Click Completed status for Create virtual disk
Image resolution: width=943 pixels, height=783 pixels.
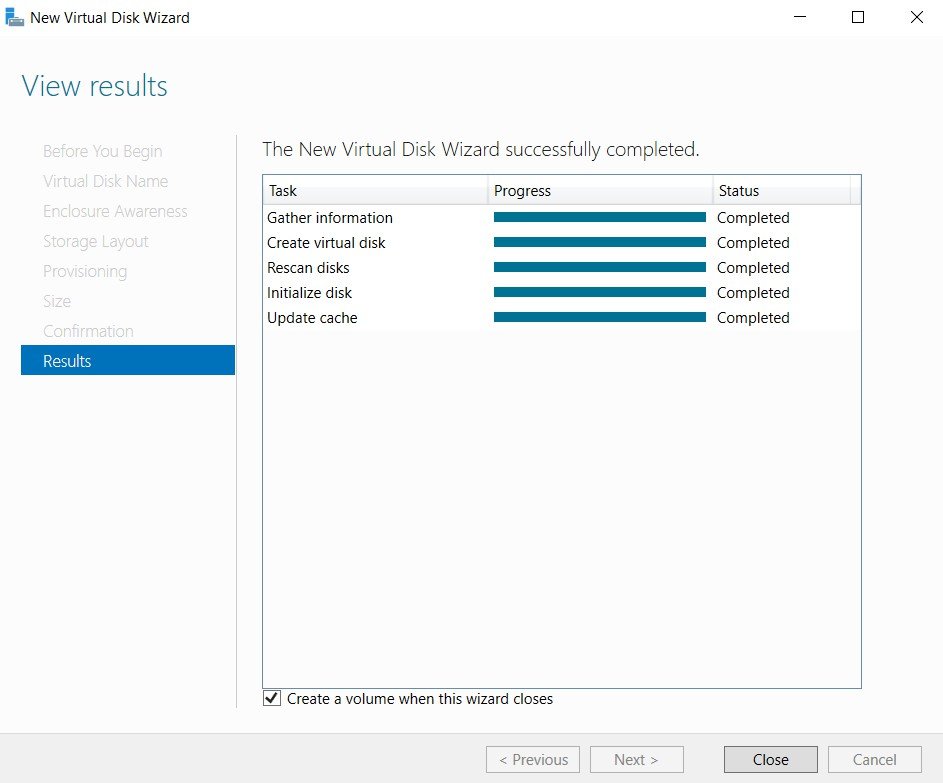pyautogui.click(x=753, y=242)
